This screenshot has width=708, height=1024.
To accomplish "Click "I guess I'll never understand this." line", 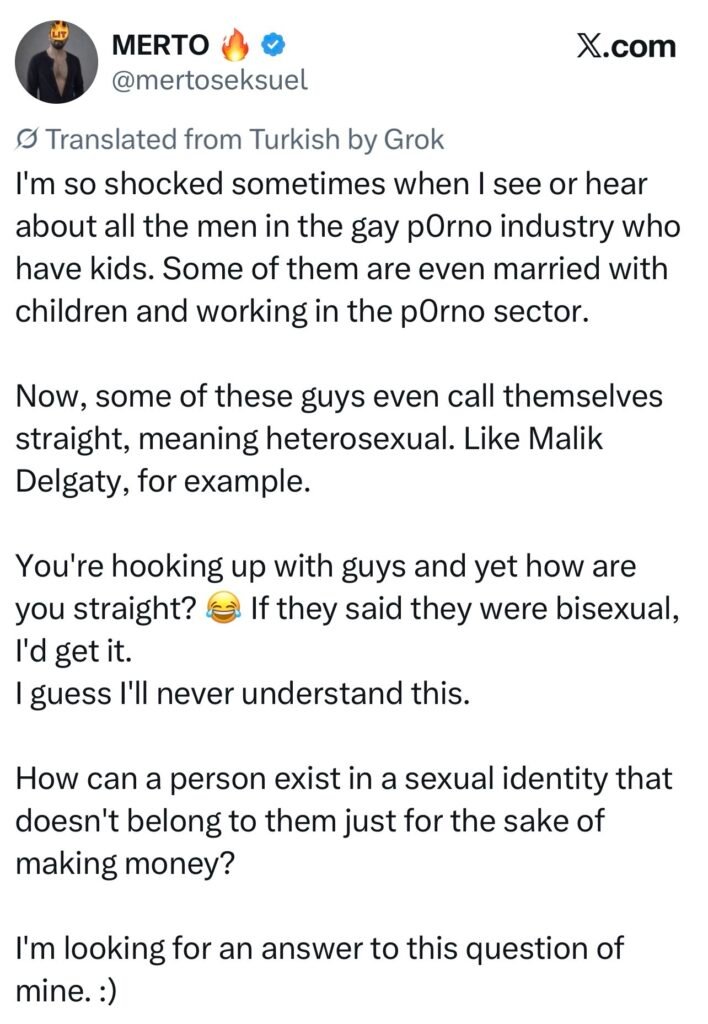I will [242, 693].
